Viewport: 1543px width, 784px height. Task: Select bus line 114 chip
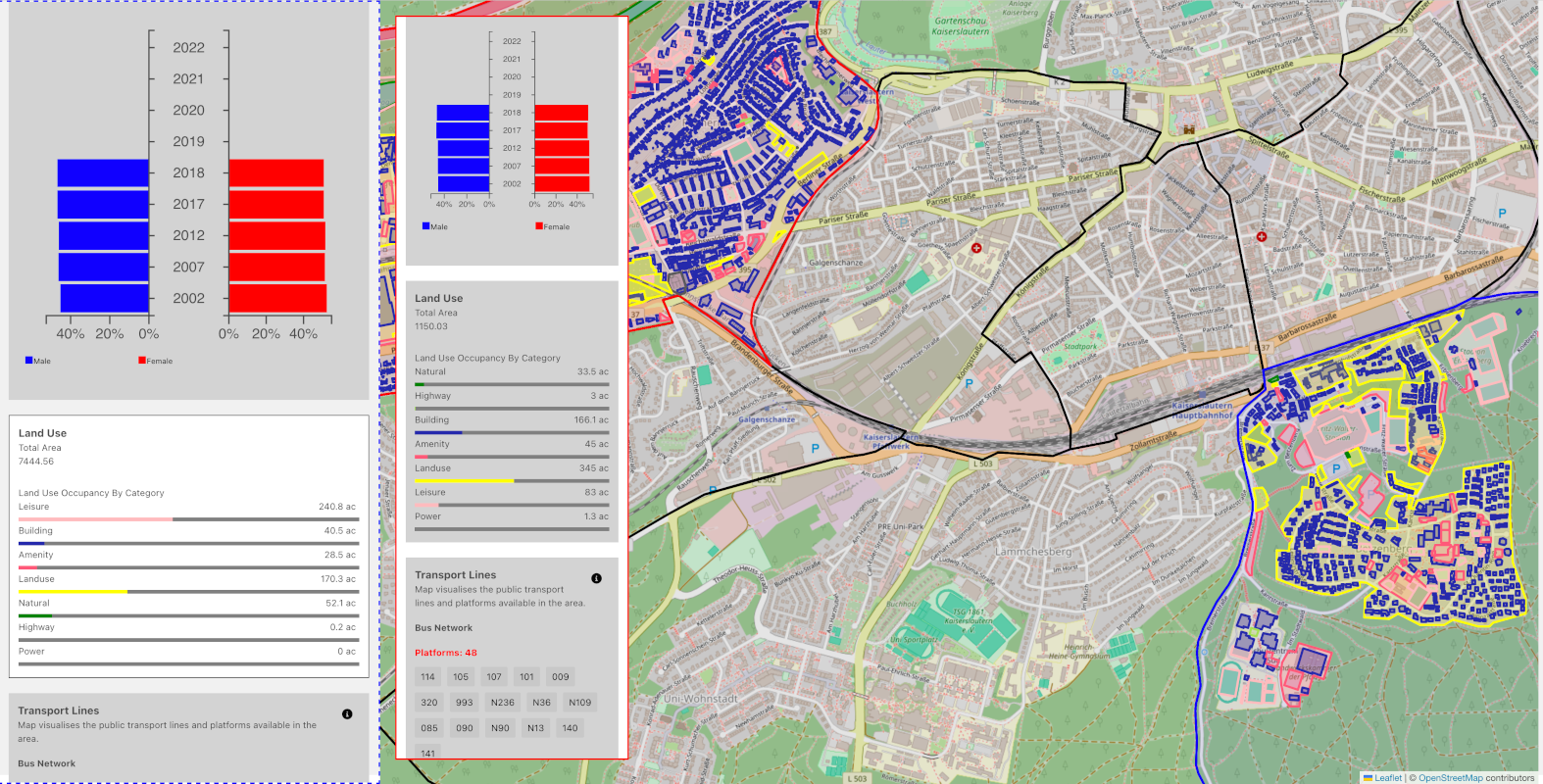(427, 677)
